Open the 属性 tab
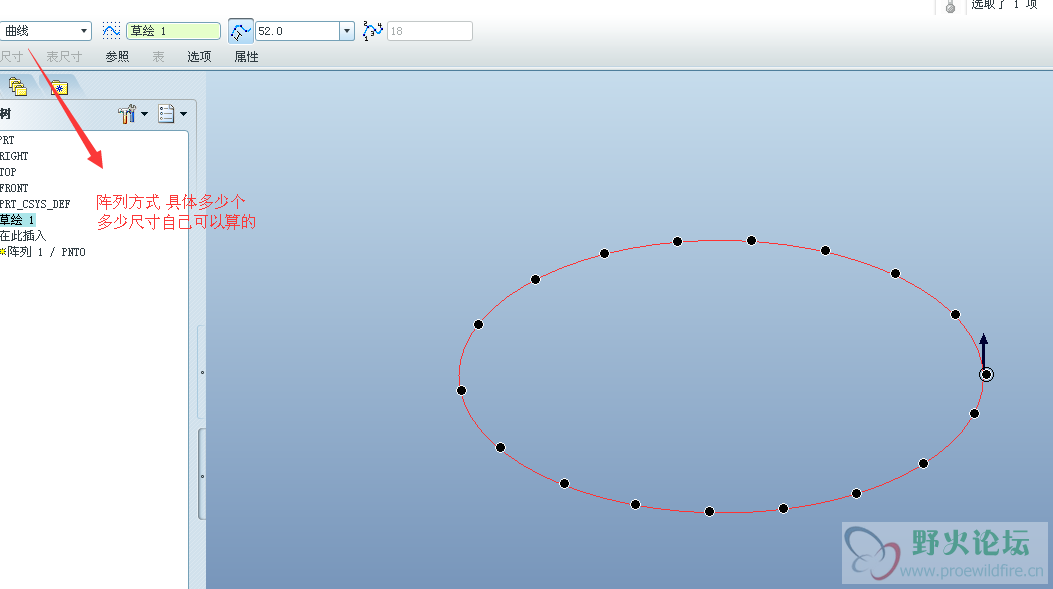The height and width of the screenshot is (589, 1053). click(x=246, y=56)
